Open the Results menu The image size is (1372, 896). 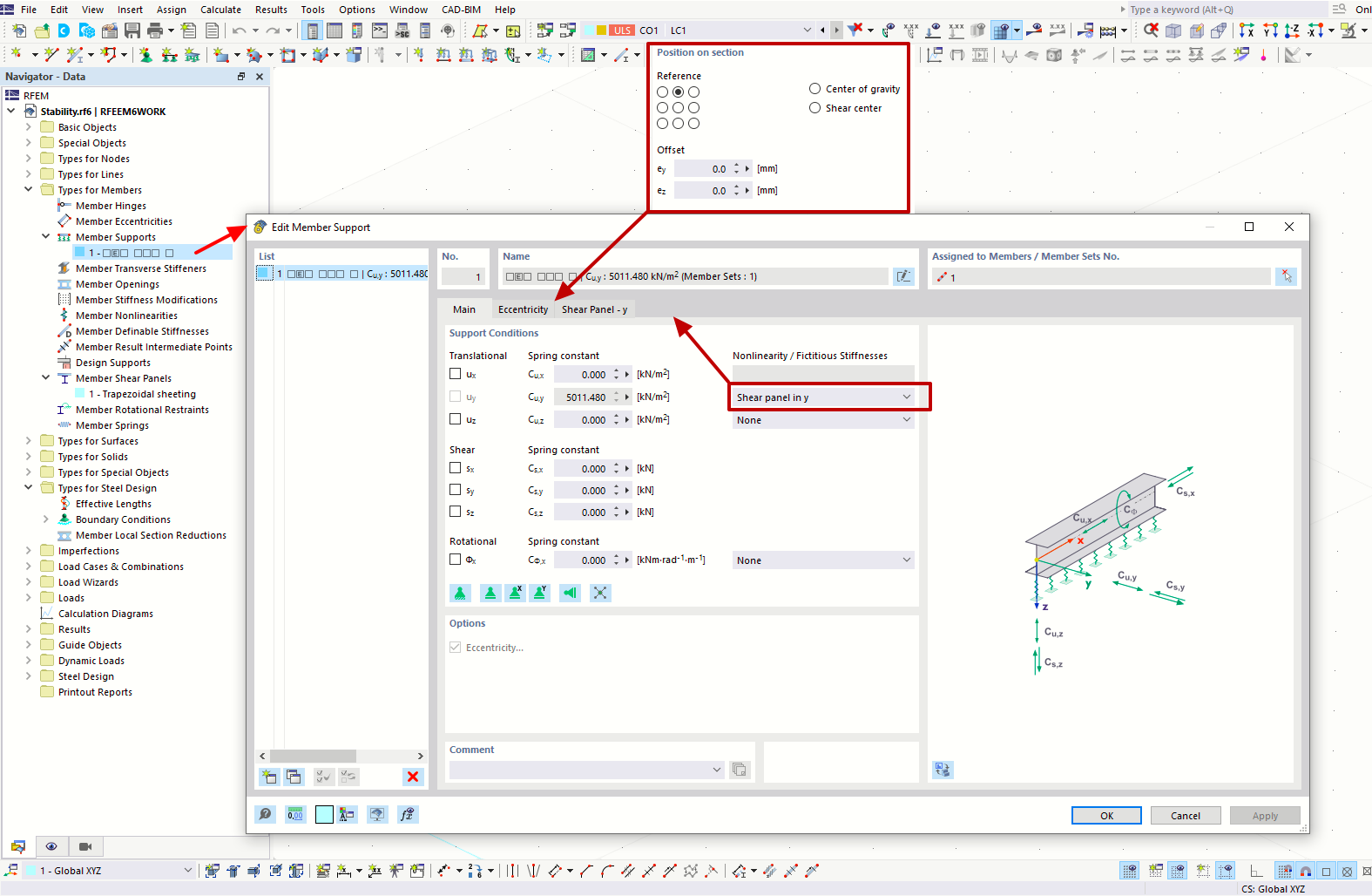click(x=271, y=10)
